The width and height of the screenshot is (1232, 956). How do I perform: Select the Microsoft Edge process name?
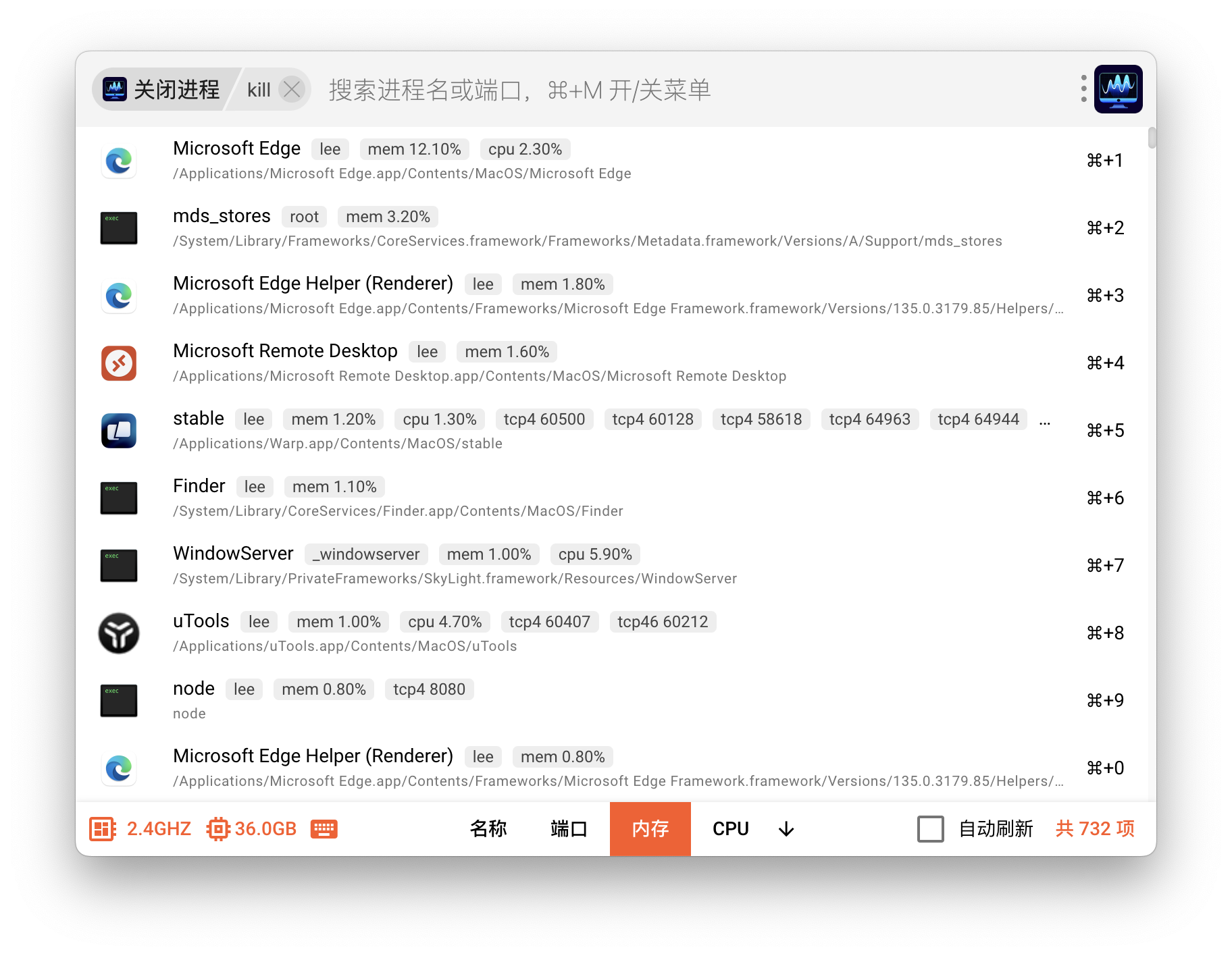coord(236,148)
